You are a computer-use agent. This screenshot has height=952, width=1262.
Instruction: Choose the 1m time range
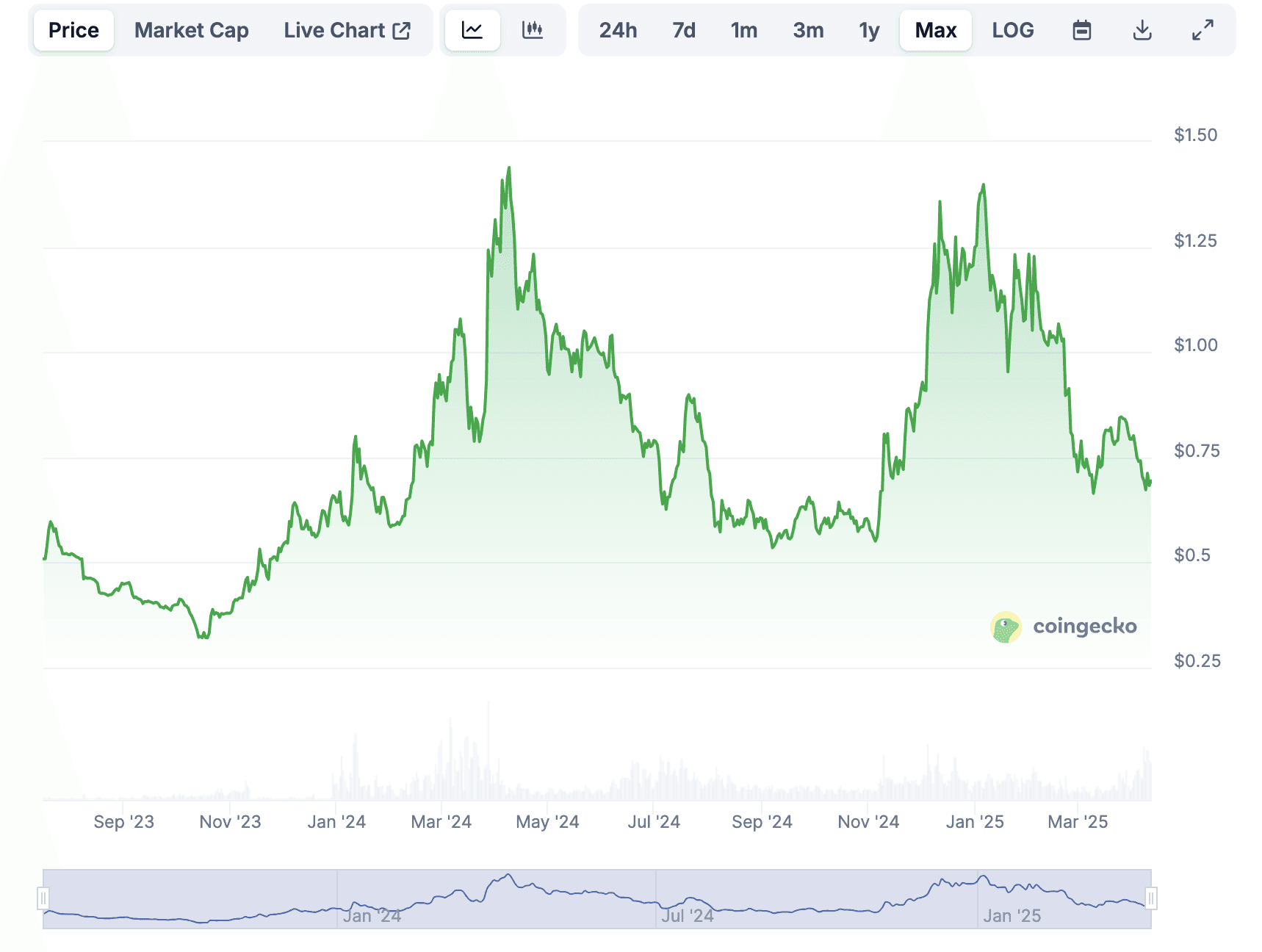tap(743, 30)
